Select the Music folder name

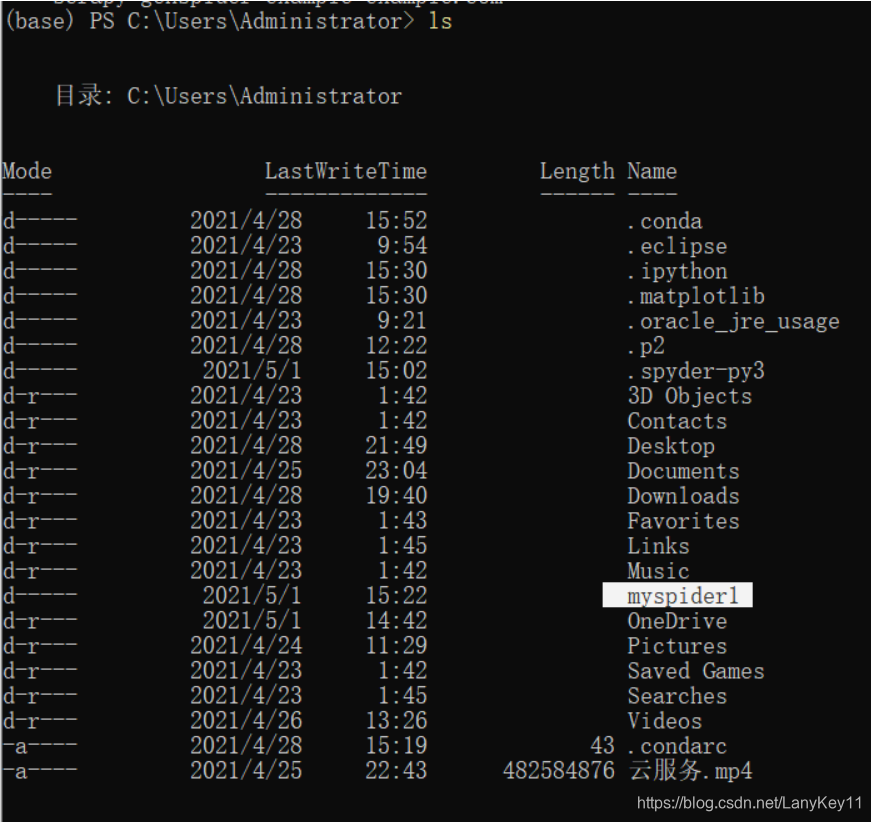coord(658,571)
